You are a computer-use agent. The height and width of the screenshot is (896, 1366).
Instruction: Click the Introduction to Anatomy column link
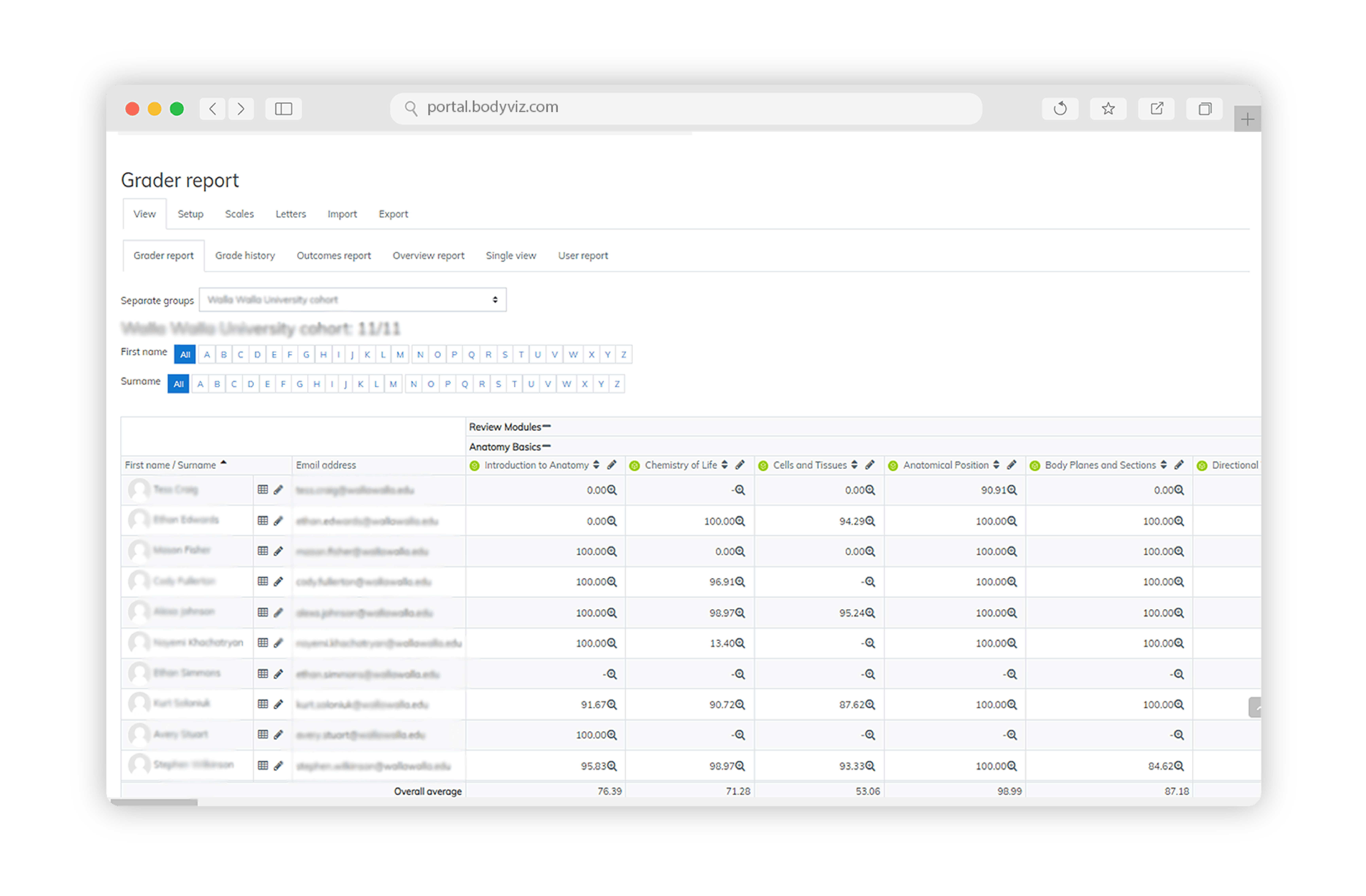pos(537,465)
